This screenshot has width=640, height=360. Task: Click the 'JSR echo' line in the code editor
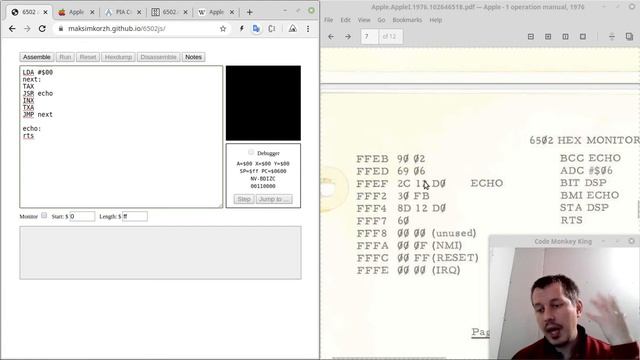[x=38, y=93]
